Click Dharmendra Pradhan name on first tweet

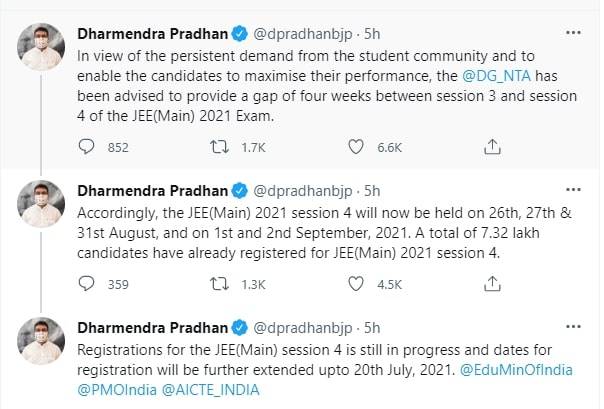click(x=153, y=35)
